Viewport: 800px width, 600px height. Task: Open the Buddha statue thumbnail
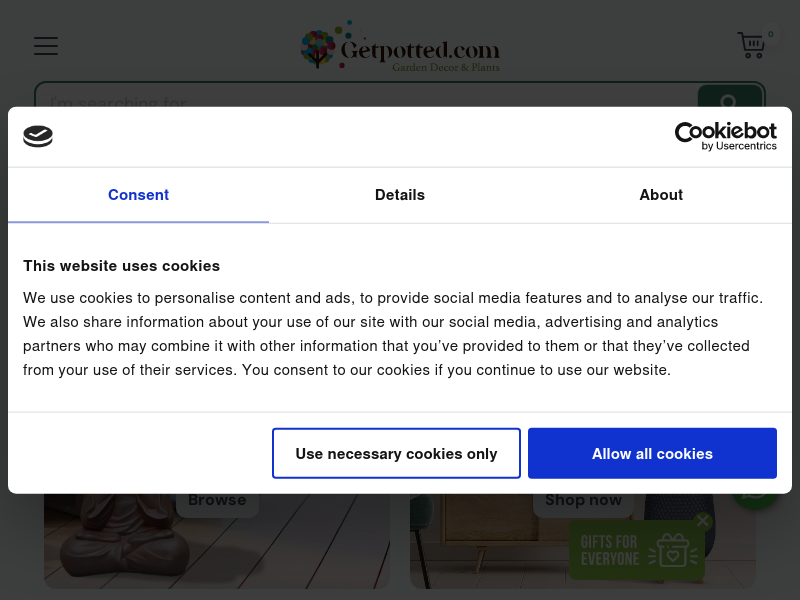(217, 541)
